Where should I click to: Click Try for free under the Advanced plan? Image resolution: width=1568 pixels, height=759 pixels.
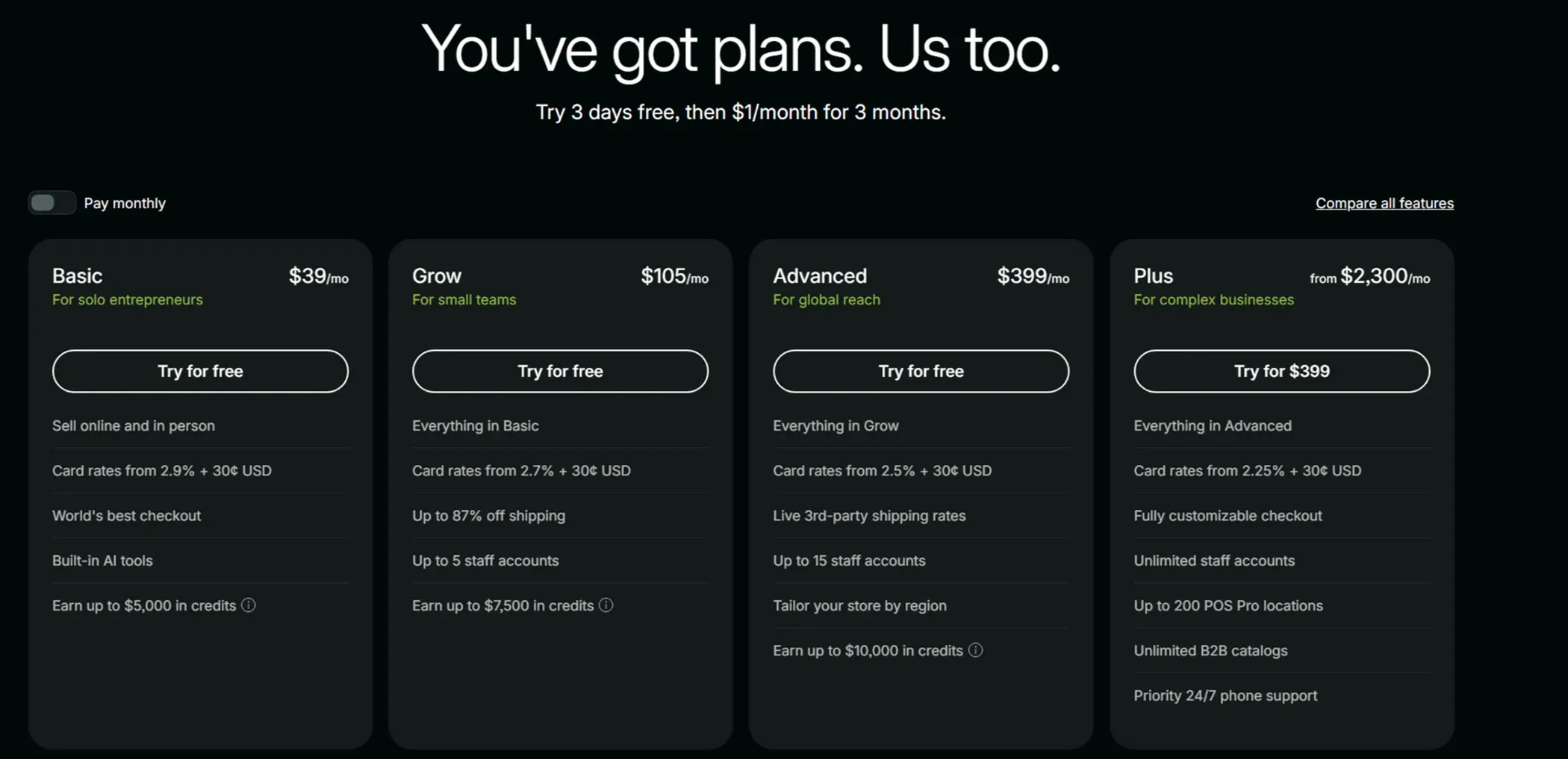921,371
